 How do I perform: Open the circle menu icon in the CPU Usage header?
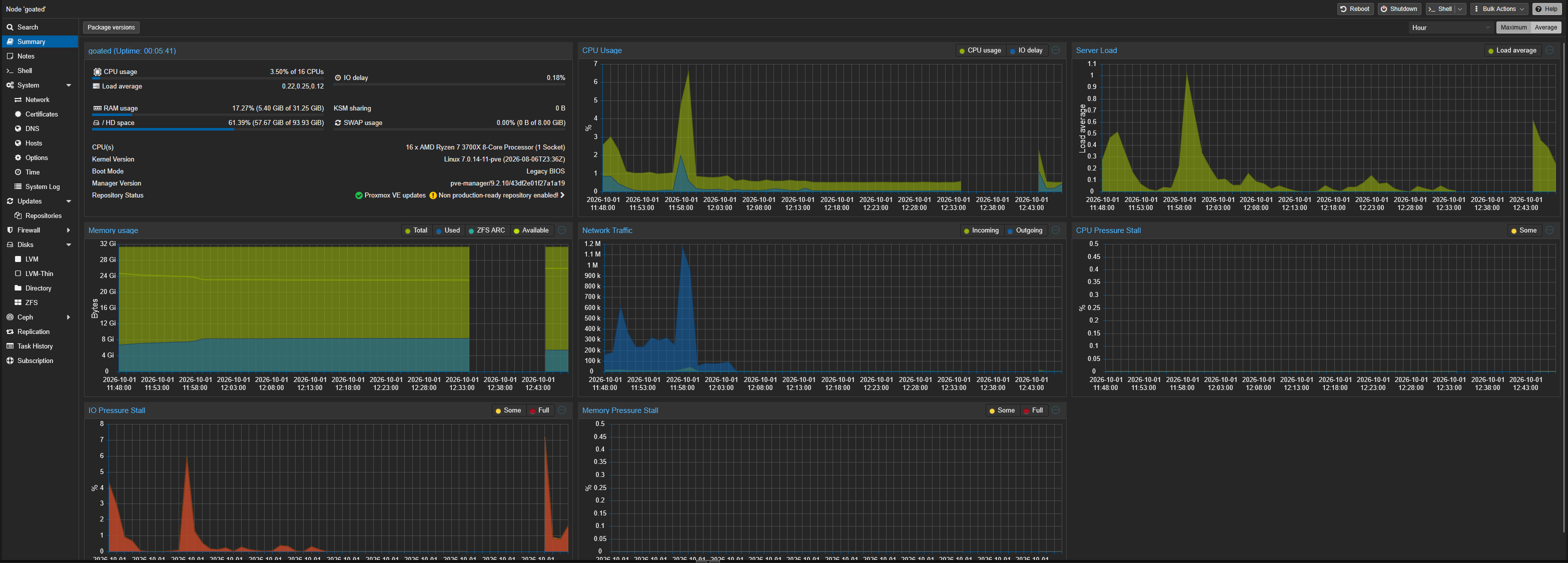tap(1056, 50)
